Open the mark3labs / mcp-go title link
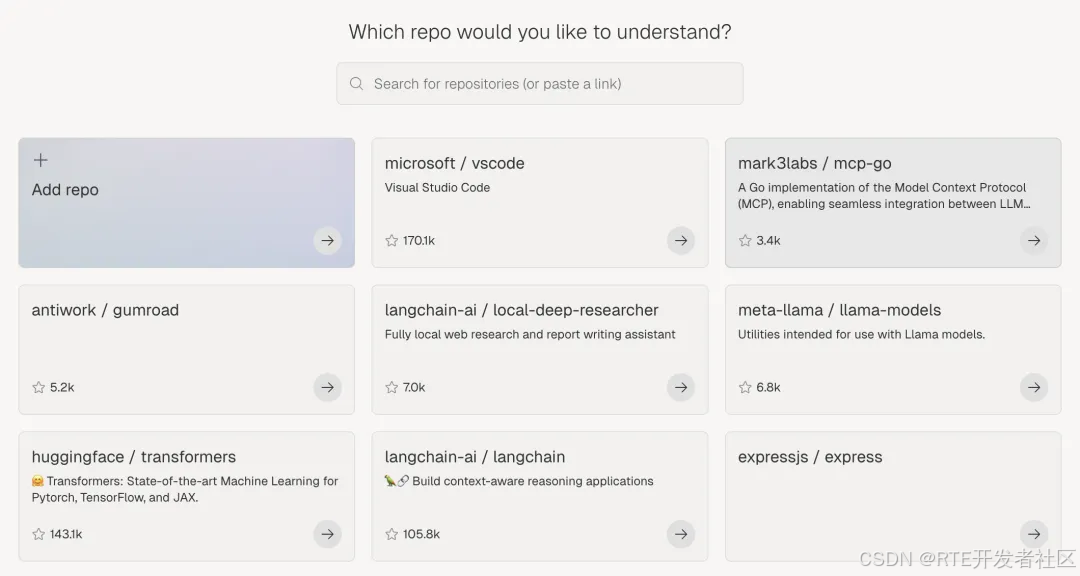1080x576 pixels. (814, 163)
